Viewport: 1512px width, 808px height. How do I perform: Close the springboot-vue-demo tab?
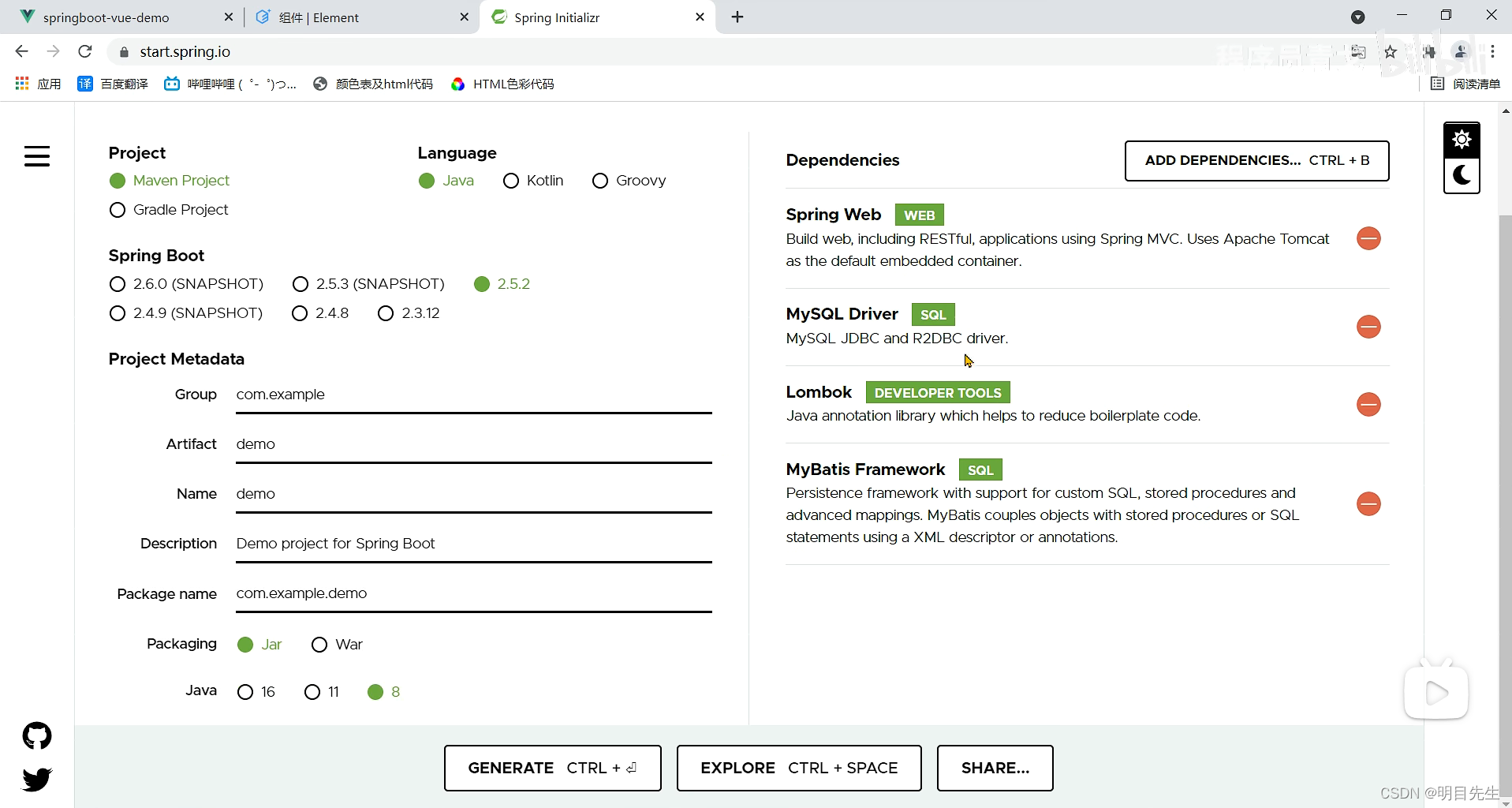click(229, 17)
